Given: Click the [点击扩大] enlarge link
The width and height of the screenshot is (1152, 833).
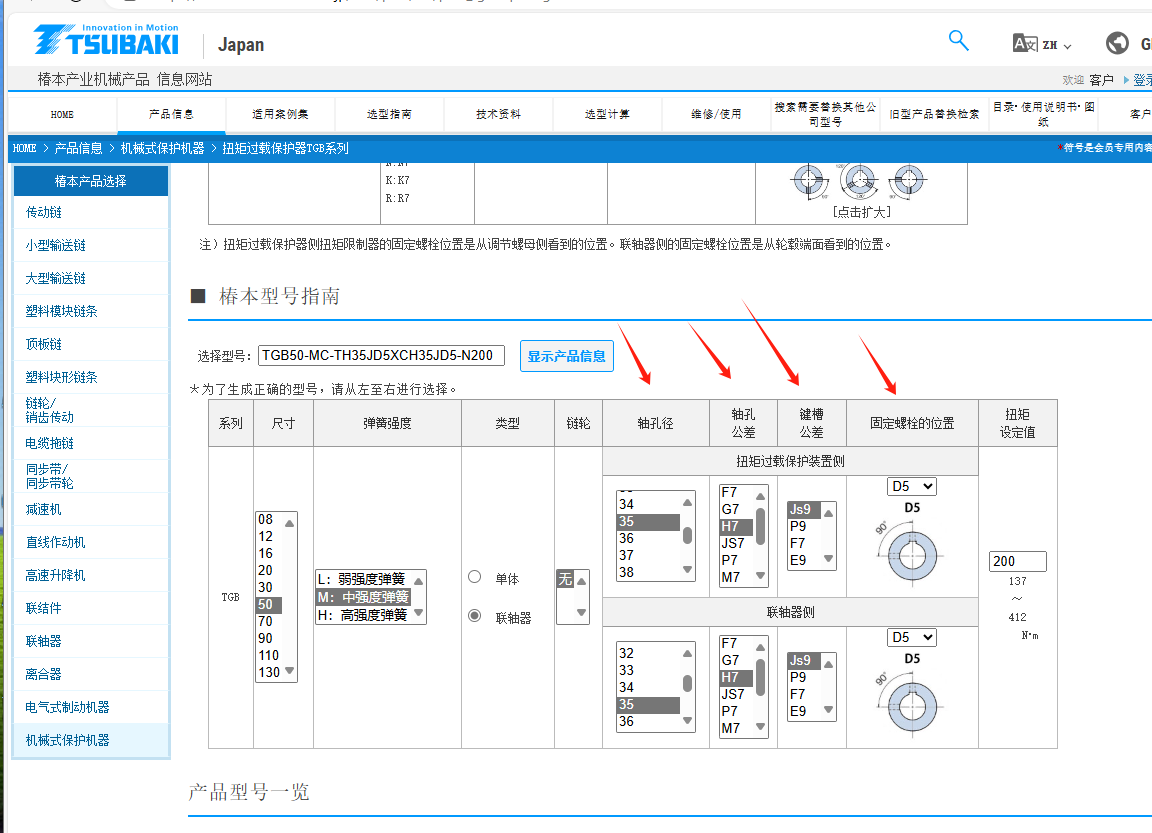Looking at the screenshot, I should tap(861, 212).
